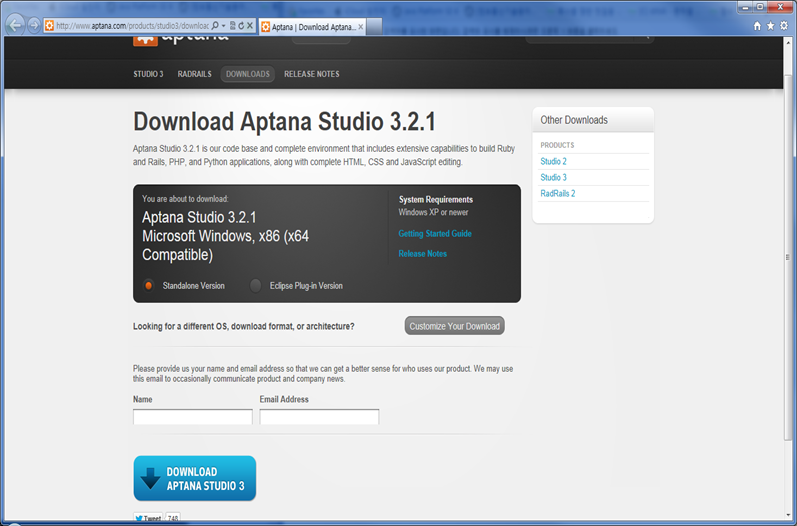The width and height of the screenshot is (797, 526).
Task: Click the scrollbar up arrow
Action: 788,42
